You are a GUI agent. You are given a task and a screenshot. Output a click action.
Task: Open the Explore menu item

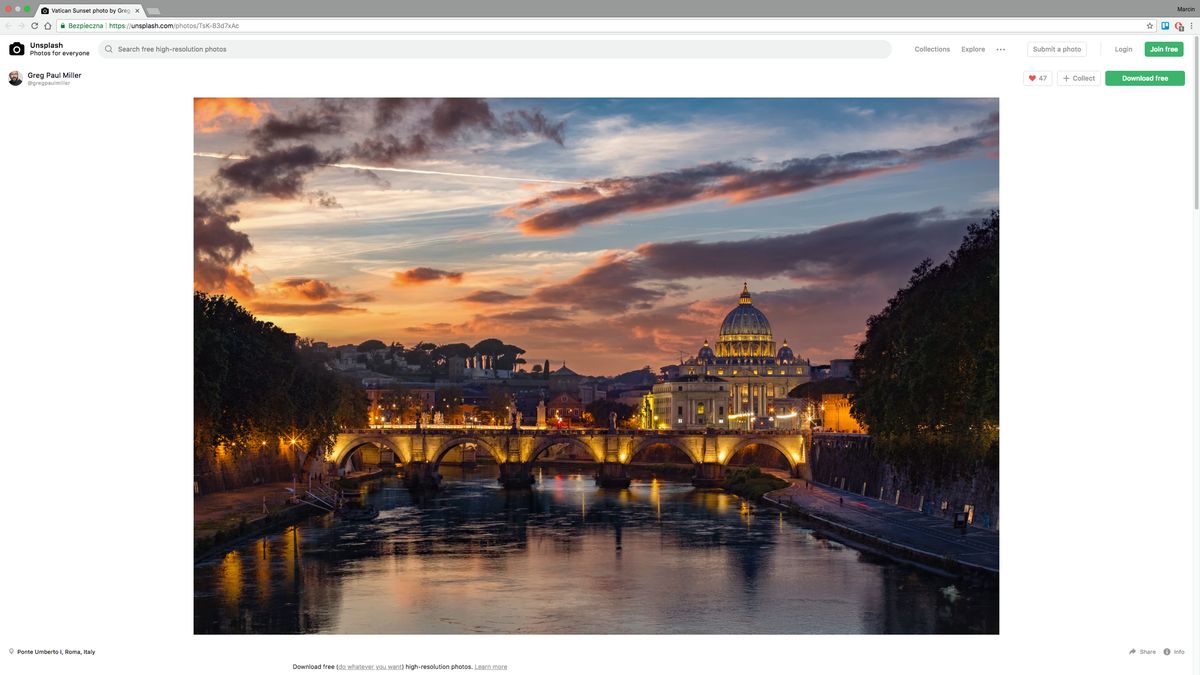[x=973, y=49]
